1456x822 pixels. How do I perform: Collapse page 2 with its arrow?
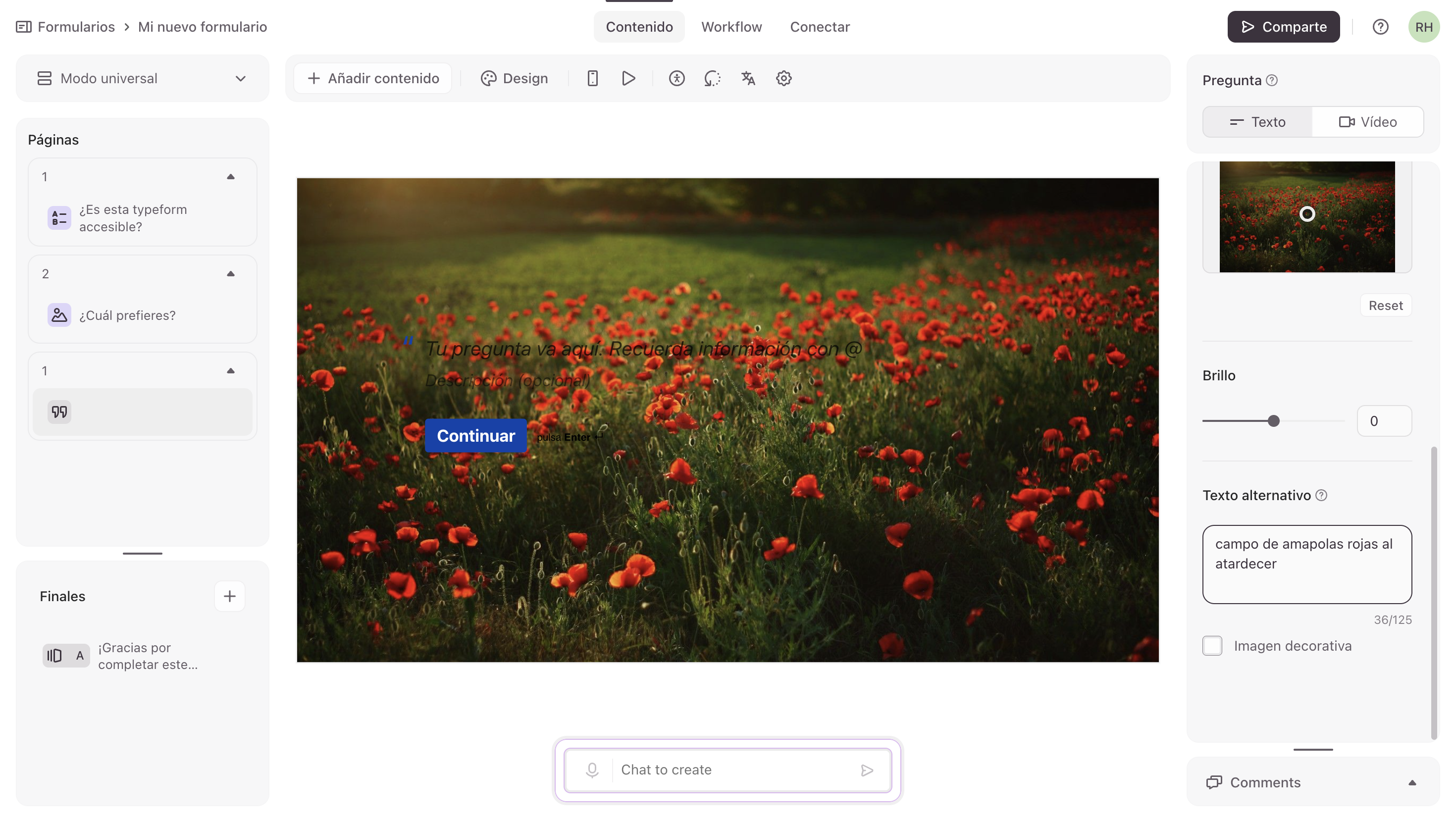click(x=231, y=274)
